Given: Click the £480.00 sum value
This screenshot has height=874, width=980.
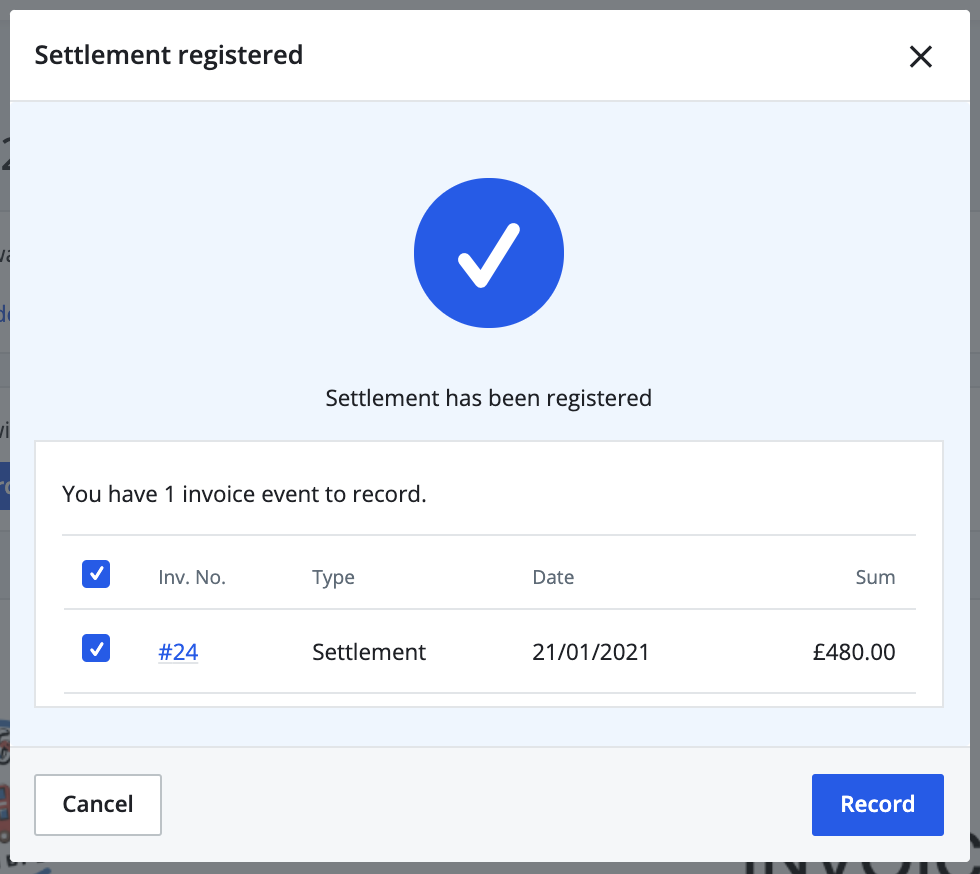Looking at the screenshot, I should pos(854,651).
